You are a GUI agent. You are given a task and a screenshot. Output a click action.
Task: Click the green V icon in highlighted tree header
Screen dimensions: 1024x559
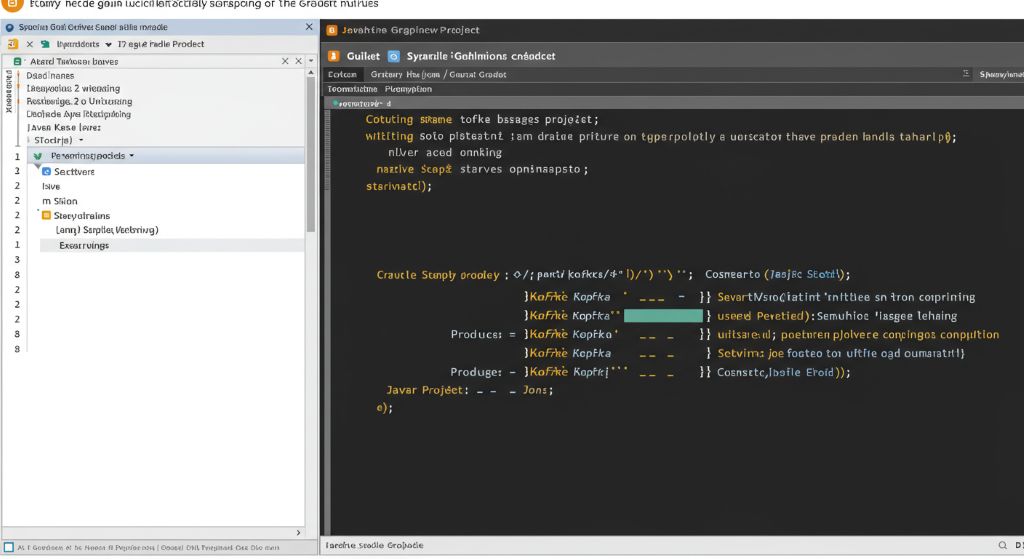(x=37, y=156)
